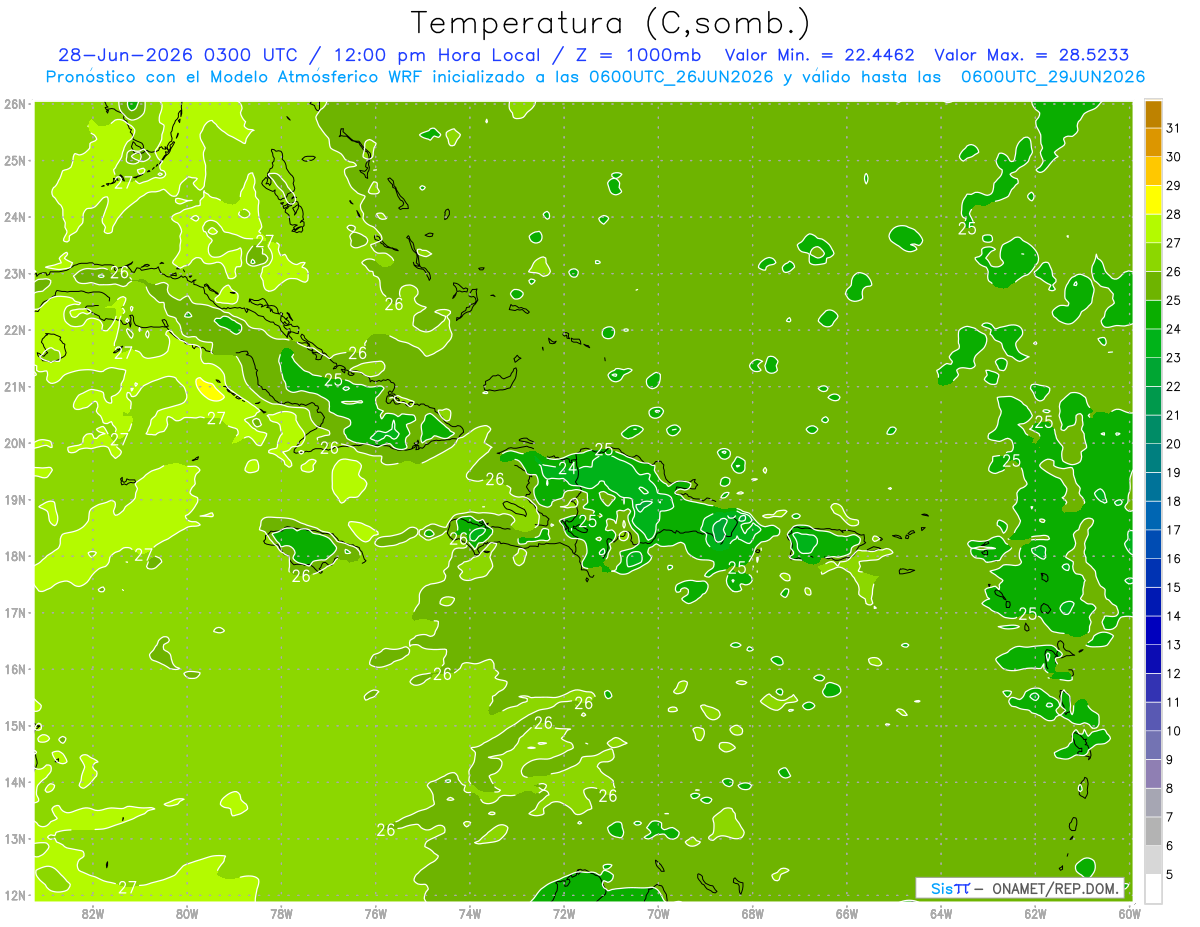Click the title "Temperatura (C,somb.)"

(611, 22)
